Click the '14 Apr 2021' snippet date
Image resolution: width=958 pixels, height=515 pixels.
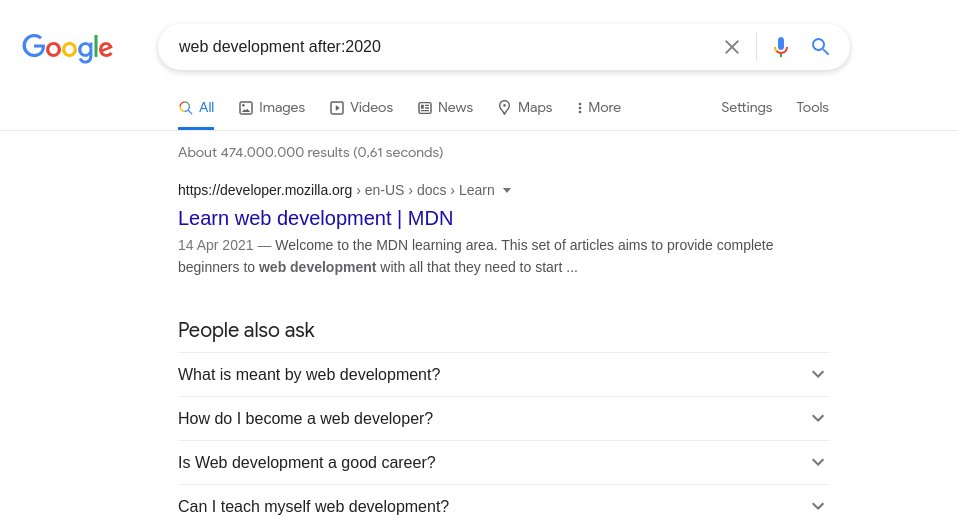coord(215,245)
